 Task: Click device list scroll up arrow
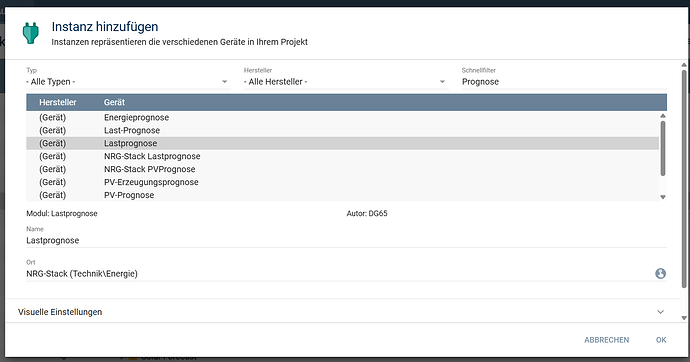[x=663, y=116]
